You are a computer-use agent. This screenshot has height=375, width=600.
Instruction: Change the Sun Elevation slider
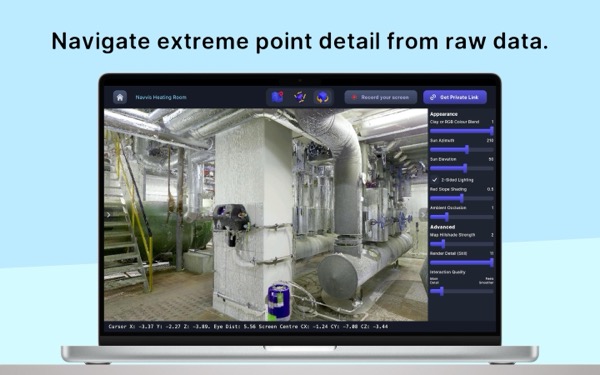pos(461,168)
